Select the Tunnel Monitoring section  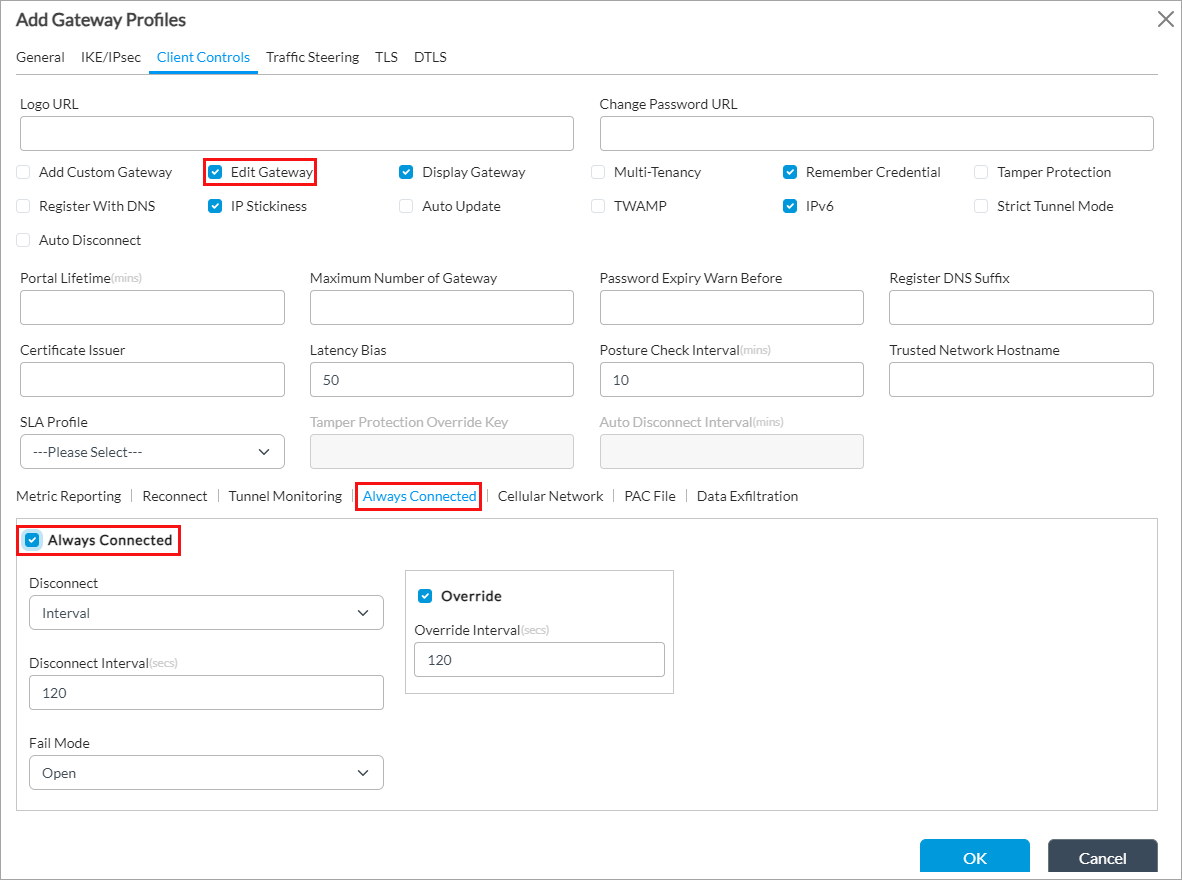pos(285,496)
